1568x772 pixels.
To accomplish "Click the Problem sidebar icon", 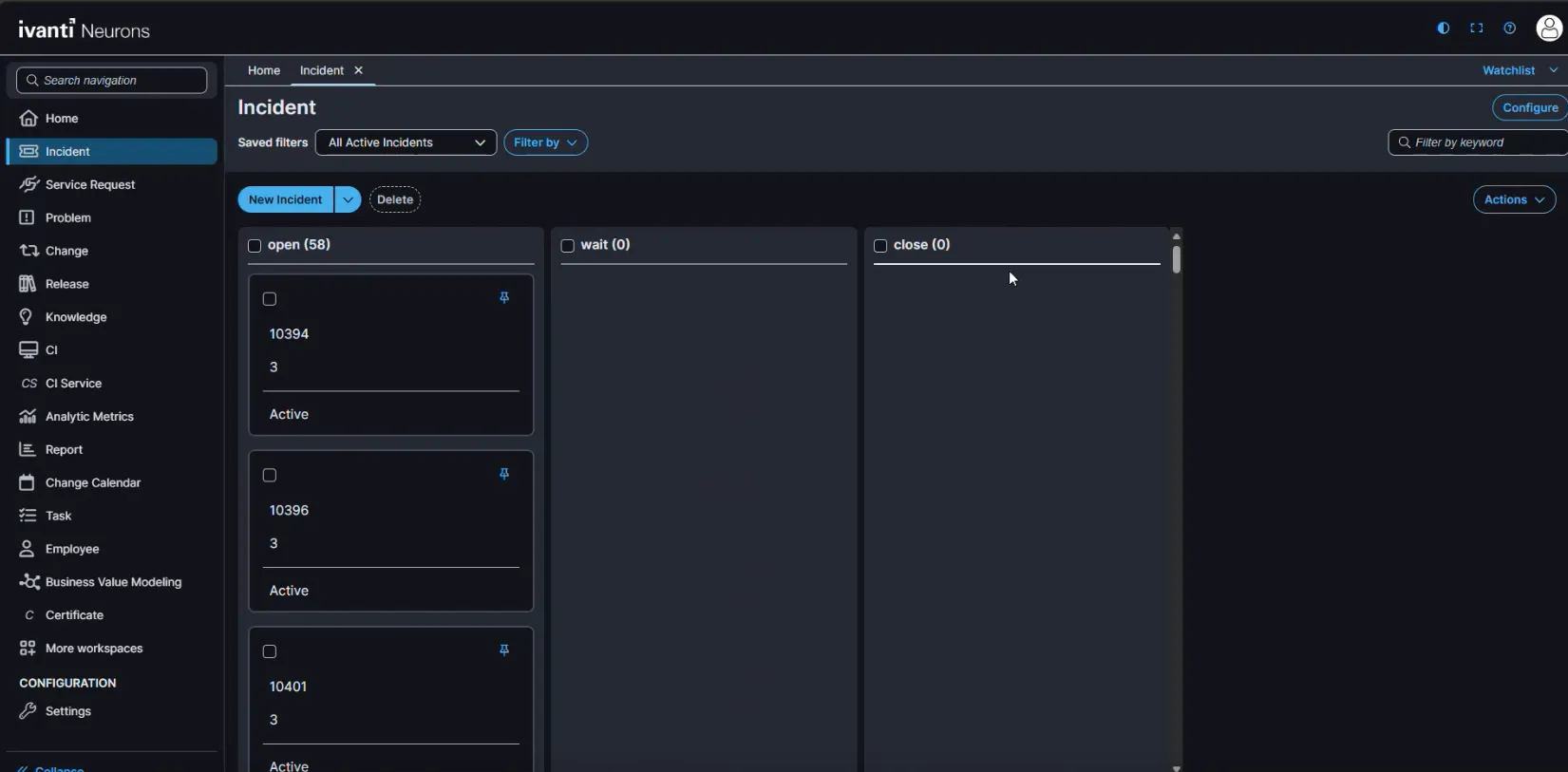I will coord(27,217).
